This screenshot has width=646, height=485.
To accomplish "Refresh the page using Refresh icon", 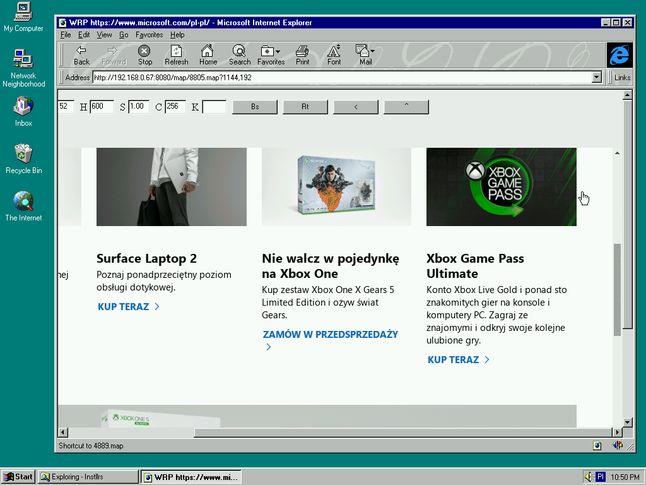I will pos(176,55).
